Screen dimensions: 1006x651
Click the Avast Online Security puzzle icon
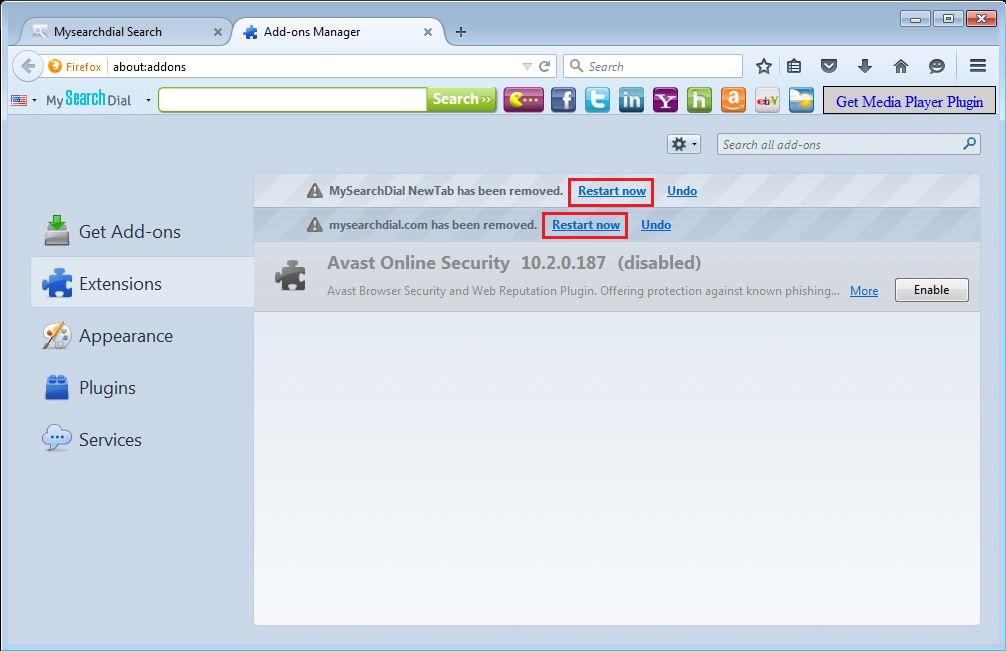pos(291,276)
